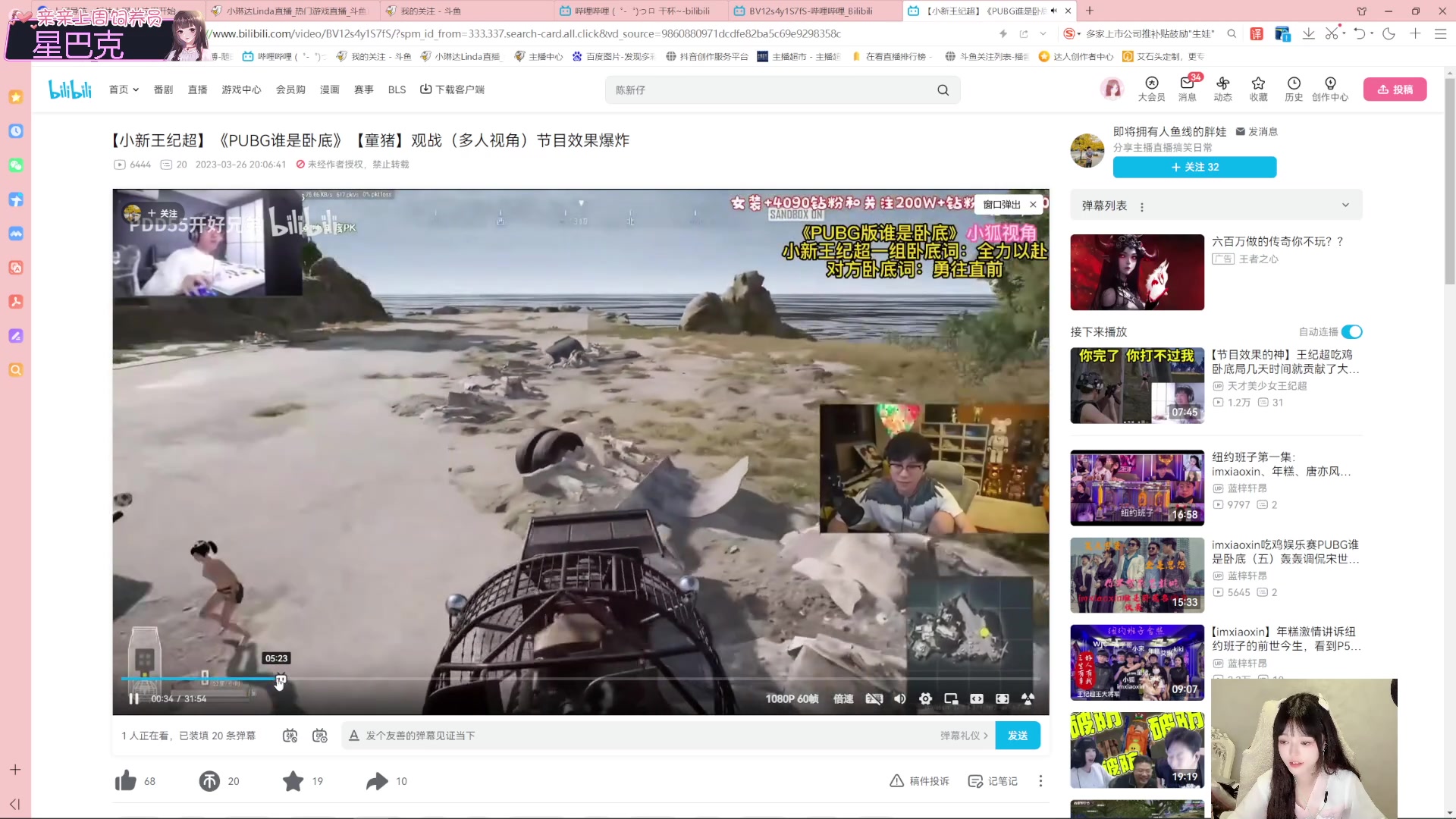
Task: Toggle subtitles off icon in player
Action: pyautogui.click(x=874, y=698)
